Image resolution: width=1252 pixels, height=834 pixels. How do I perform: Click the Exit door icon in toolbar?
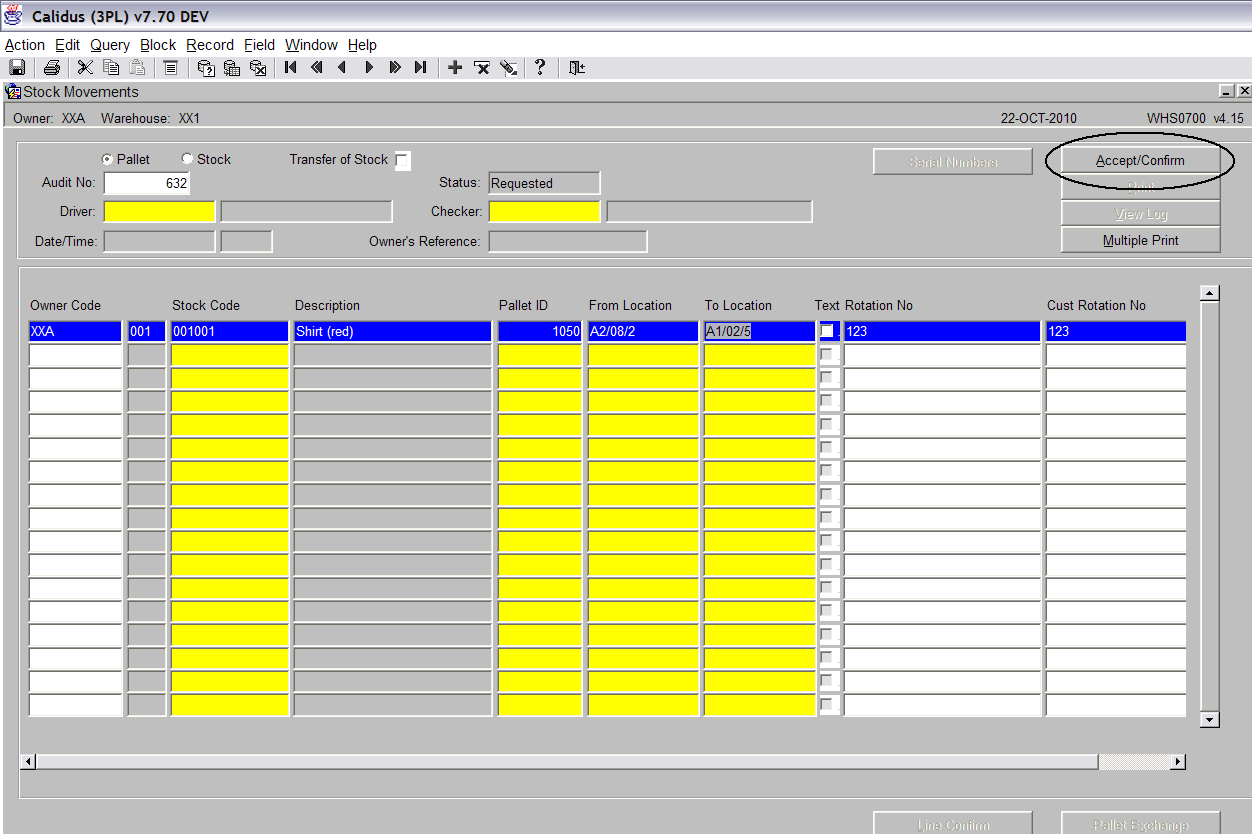click(576, 67)
